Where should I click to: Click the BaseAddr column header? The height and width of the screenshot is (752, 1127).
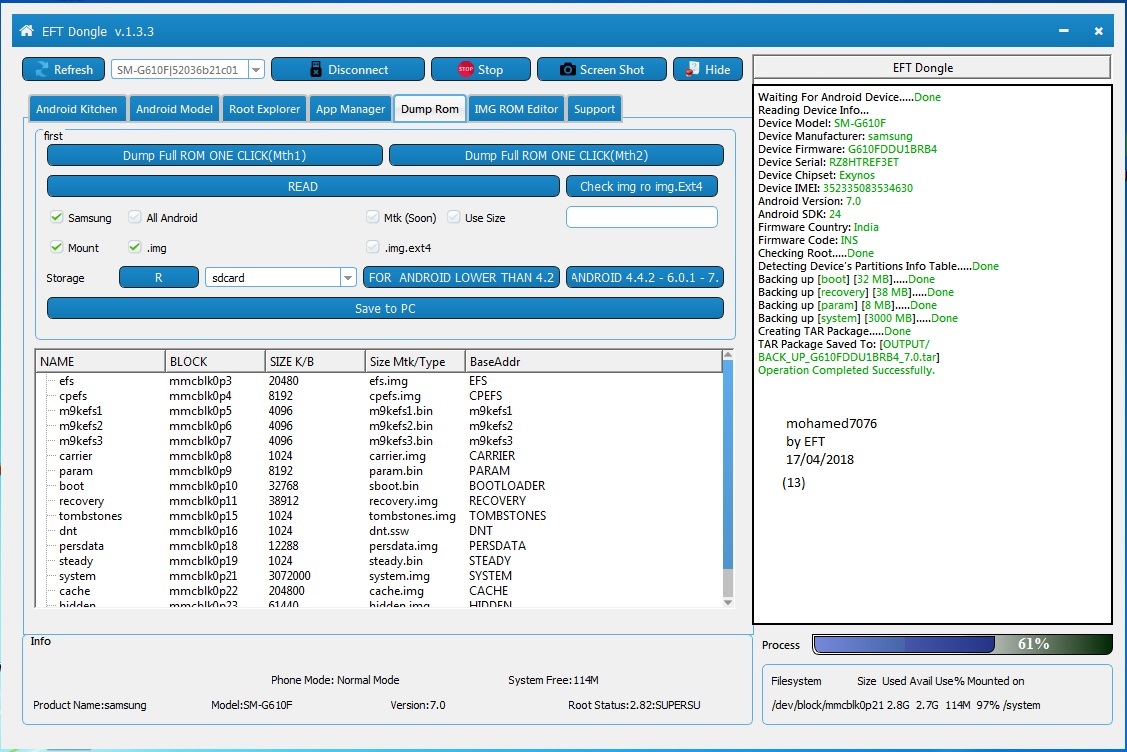point(594,362)
